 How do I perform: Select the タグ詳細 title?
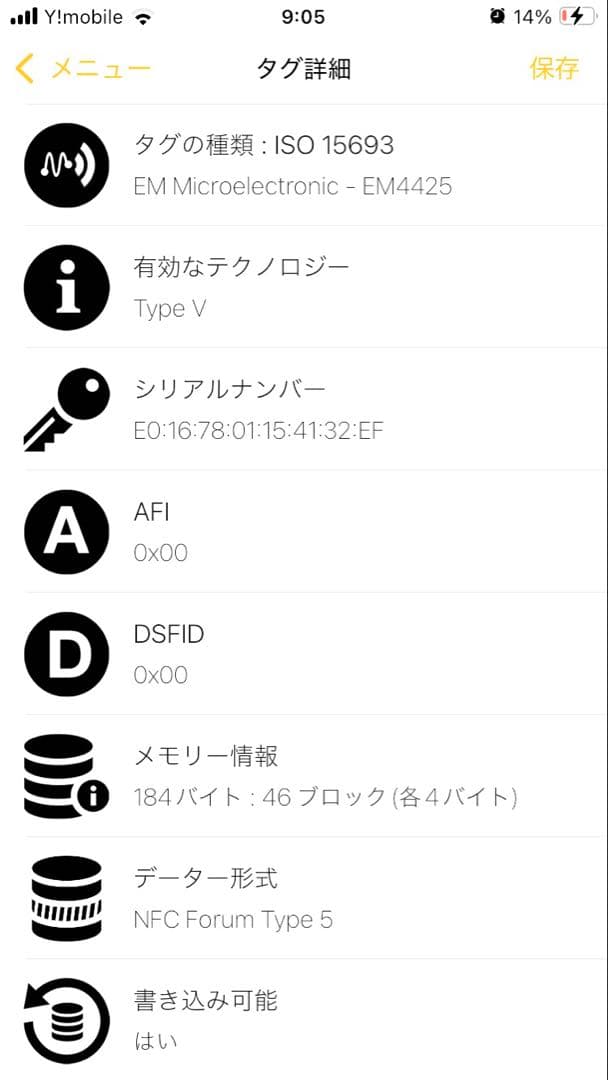304,69
